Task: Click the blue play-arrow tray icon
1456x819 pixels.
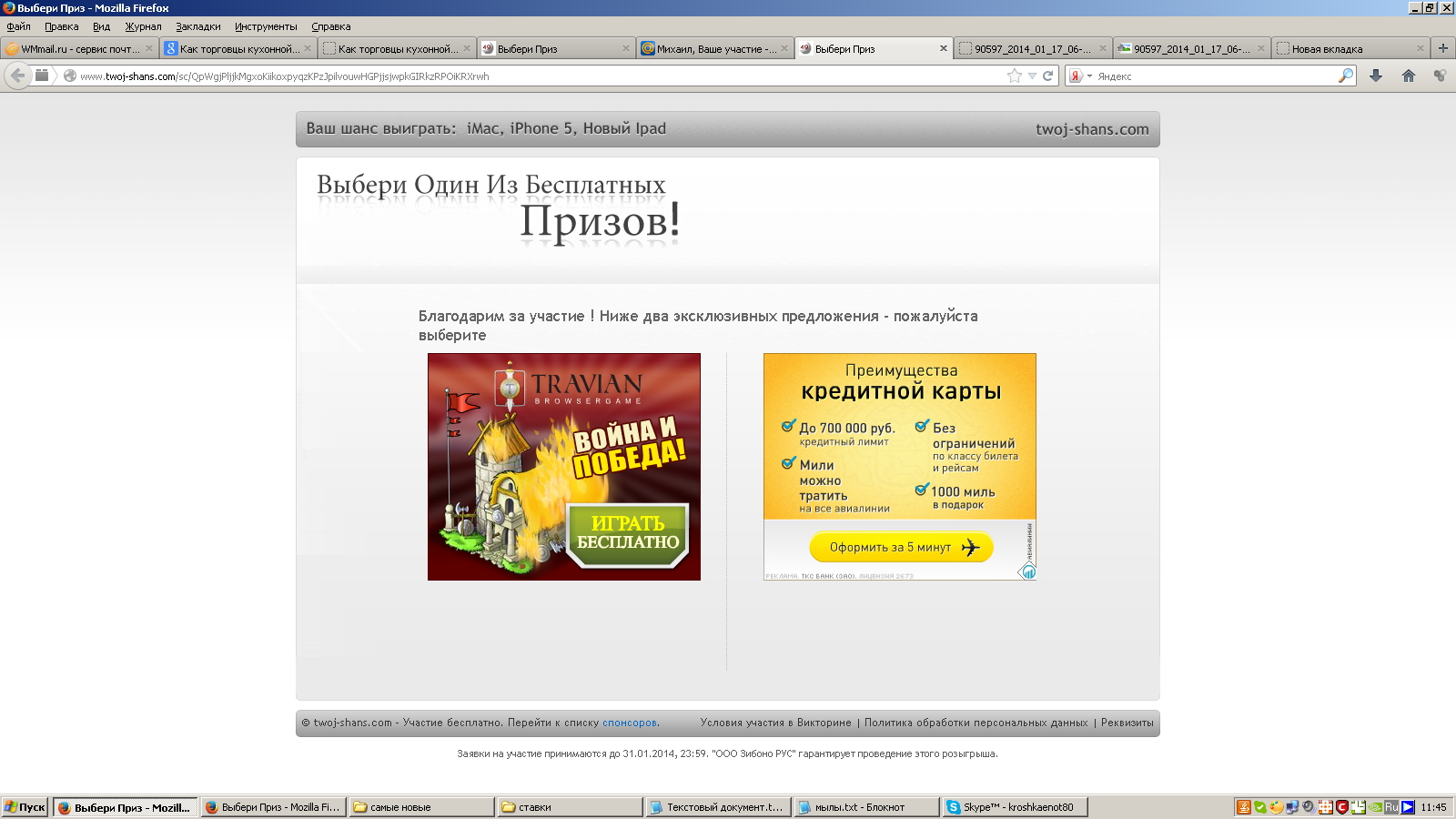Action: [x=1408, y=807]
